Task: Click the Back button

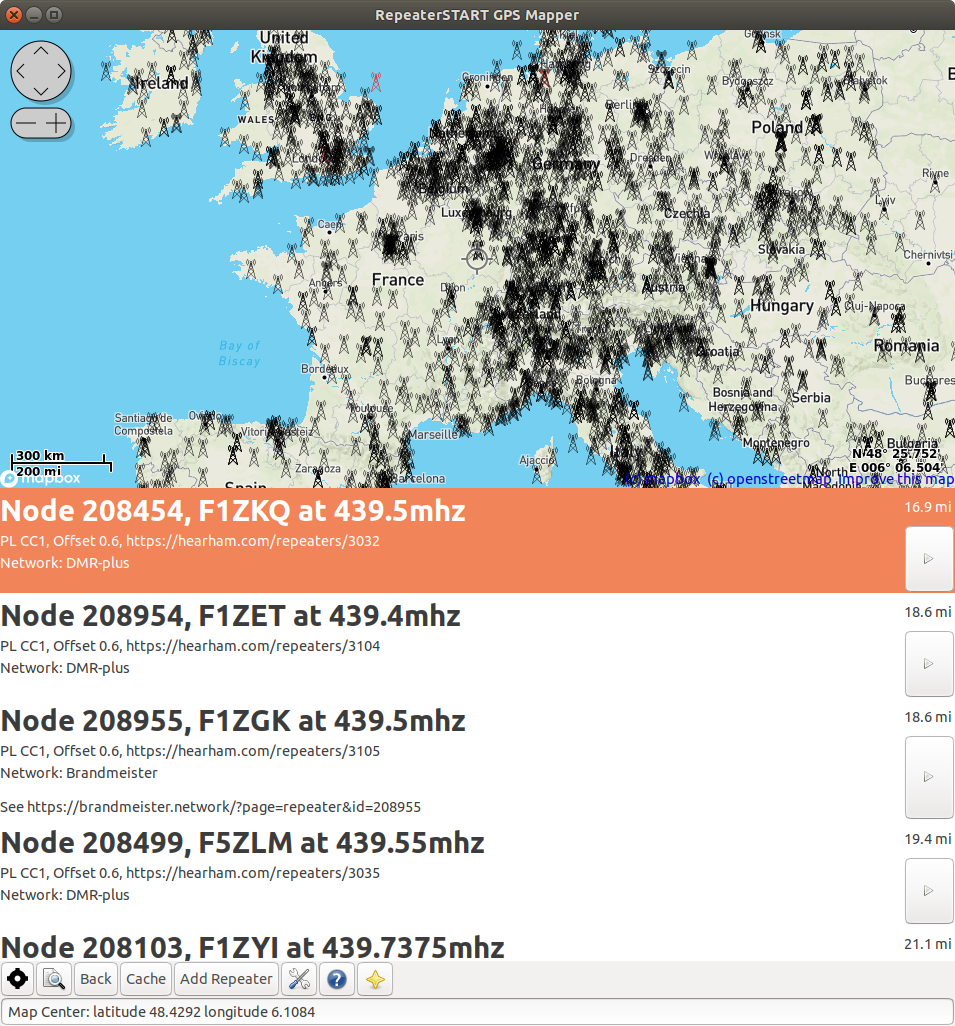Action: point(96,980)
